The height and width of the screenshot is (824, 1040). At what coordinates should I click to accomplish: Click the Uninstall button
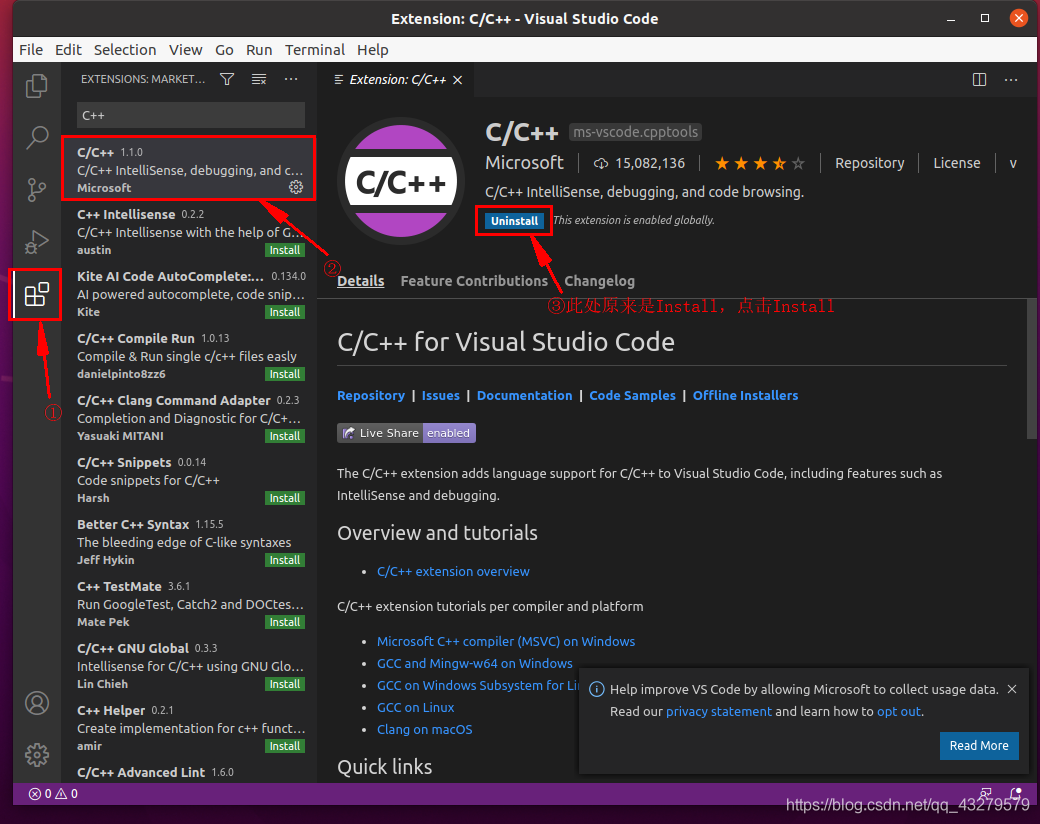tap(514, 221)
